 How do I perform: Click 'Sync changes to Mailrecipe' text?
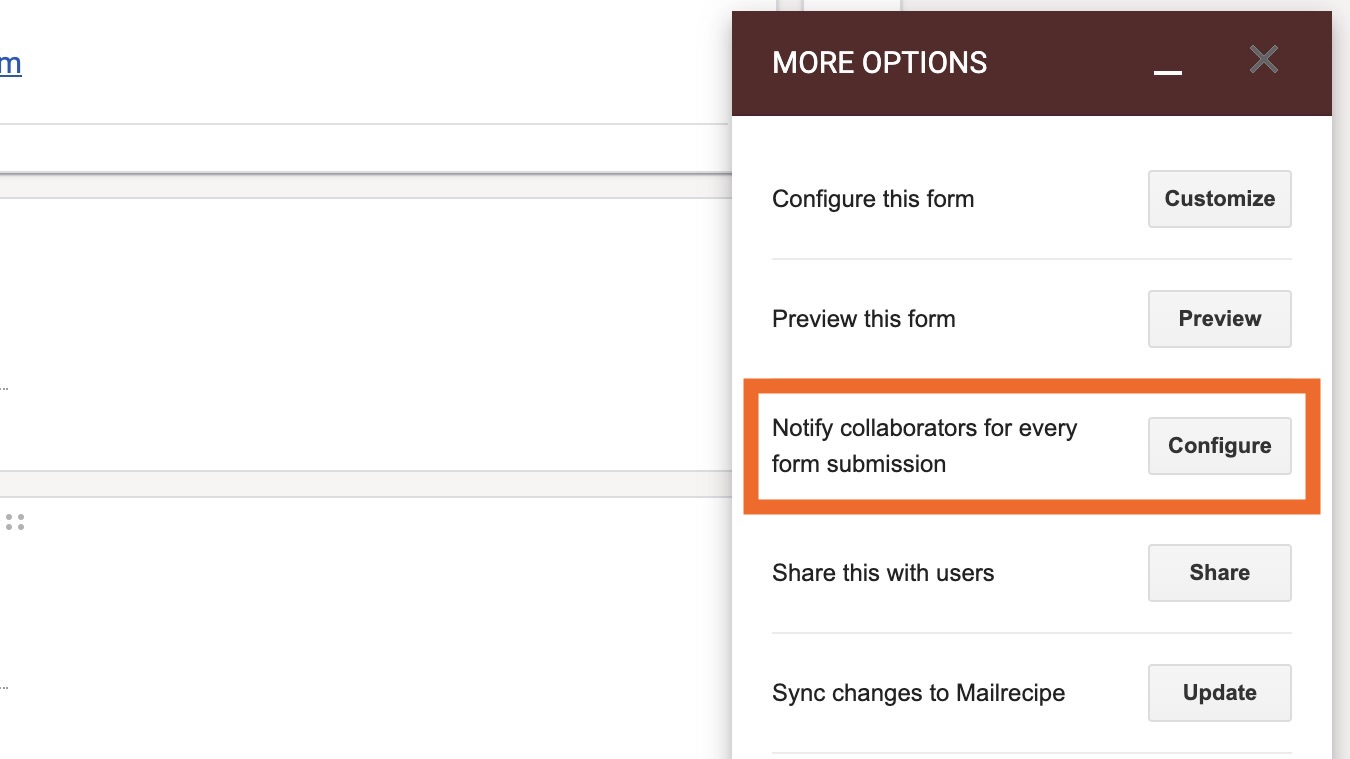tap(918, 693)
